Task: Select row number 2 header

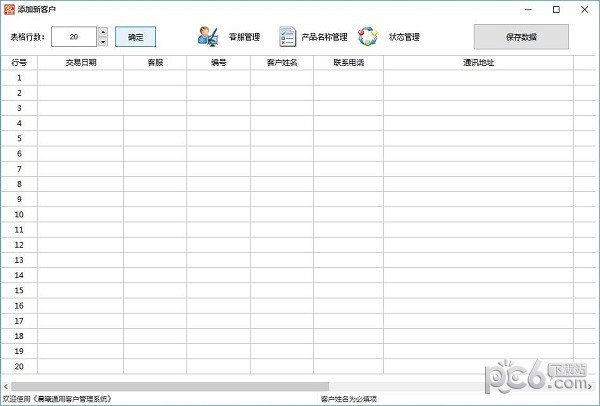Action: pyautogui.click(x=19, y=93)
